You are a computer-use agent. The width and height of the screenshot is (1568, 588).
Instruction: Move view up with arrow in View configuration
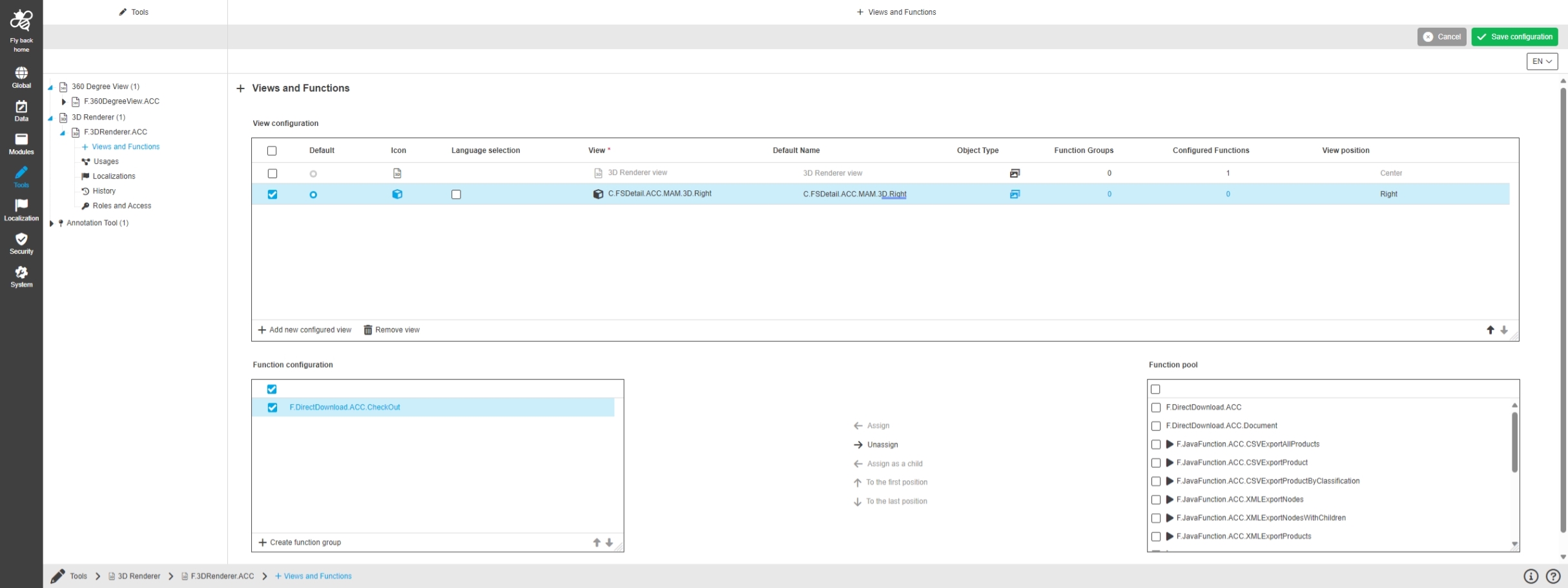point(1491,330)
